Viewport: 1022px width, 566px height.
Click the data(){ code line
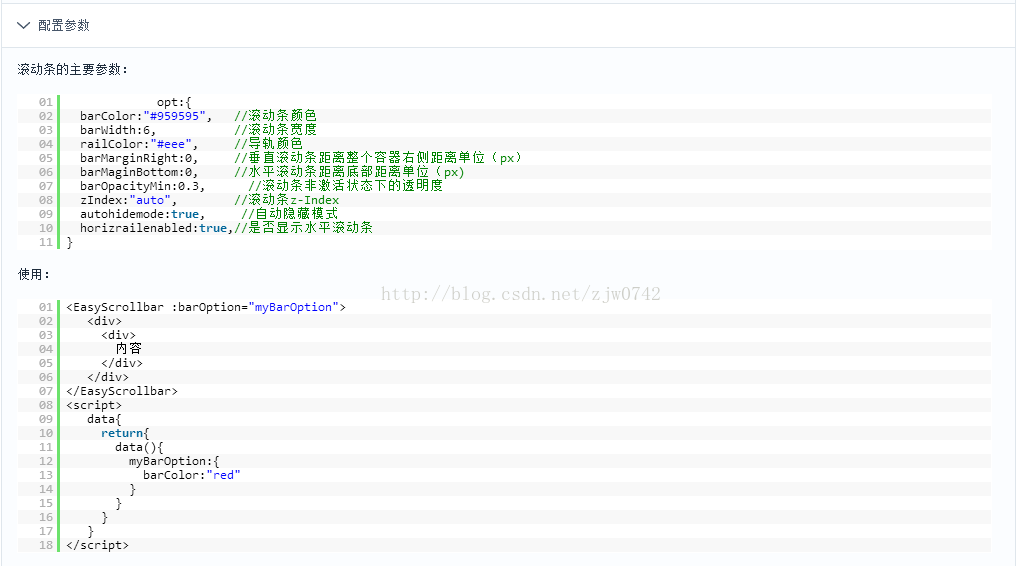tap(139, 447)
